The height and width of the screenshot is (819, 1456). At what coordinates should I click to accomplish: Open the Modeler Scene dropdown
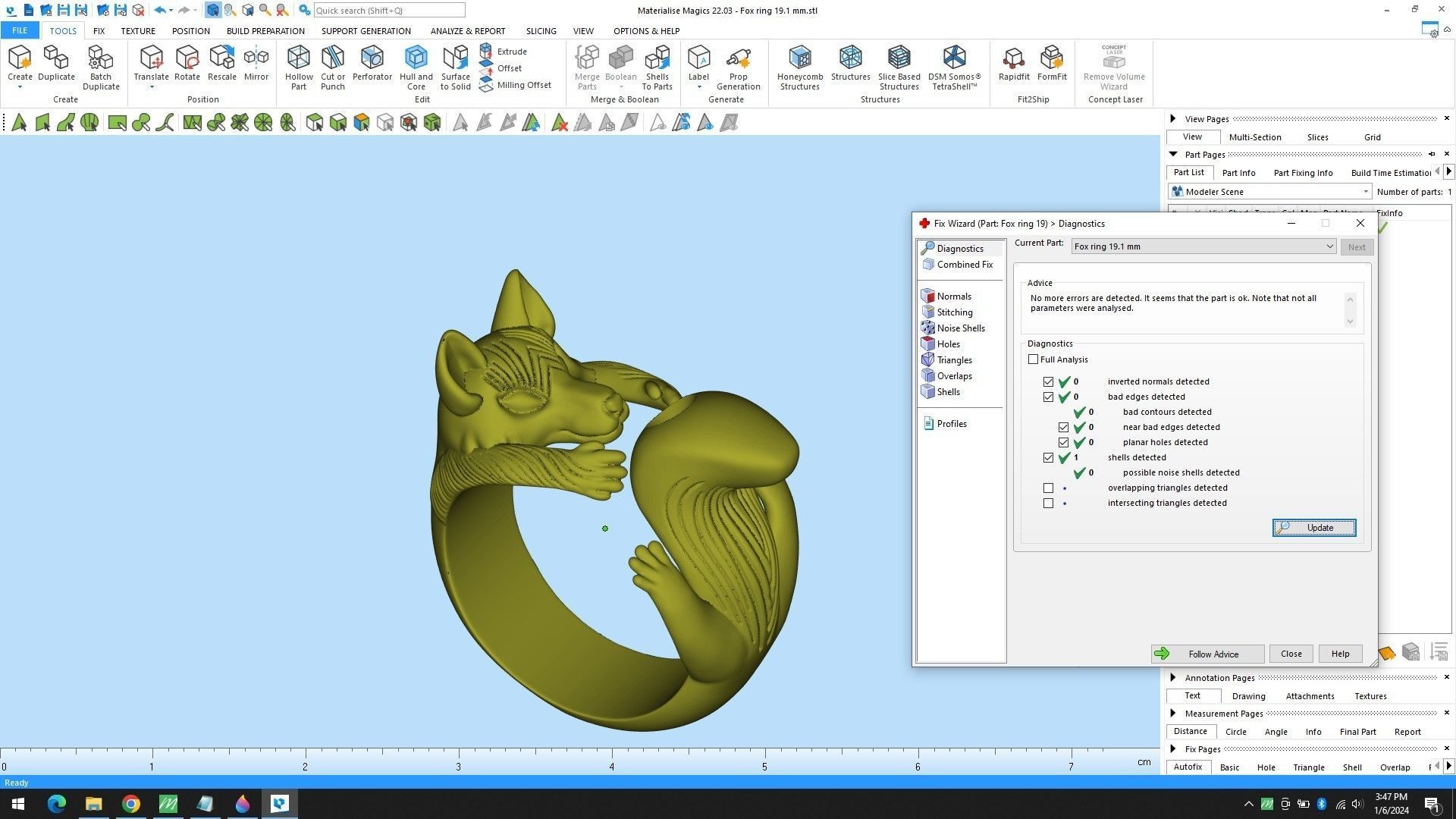(1270, 192)
